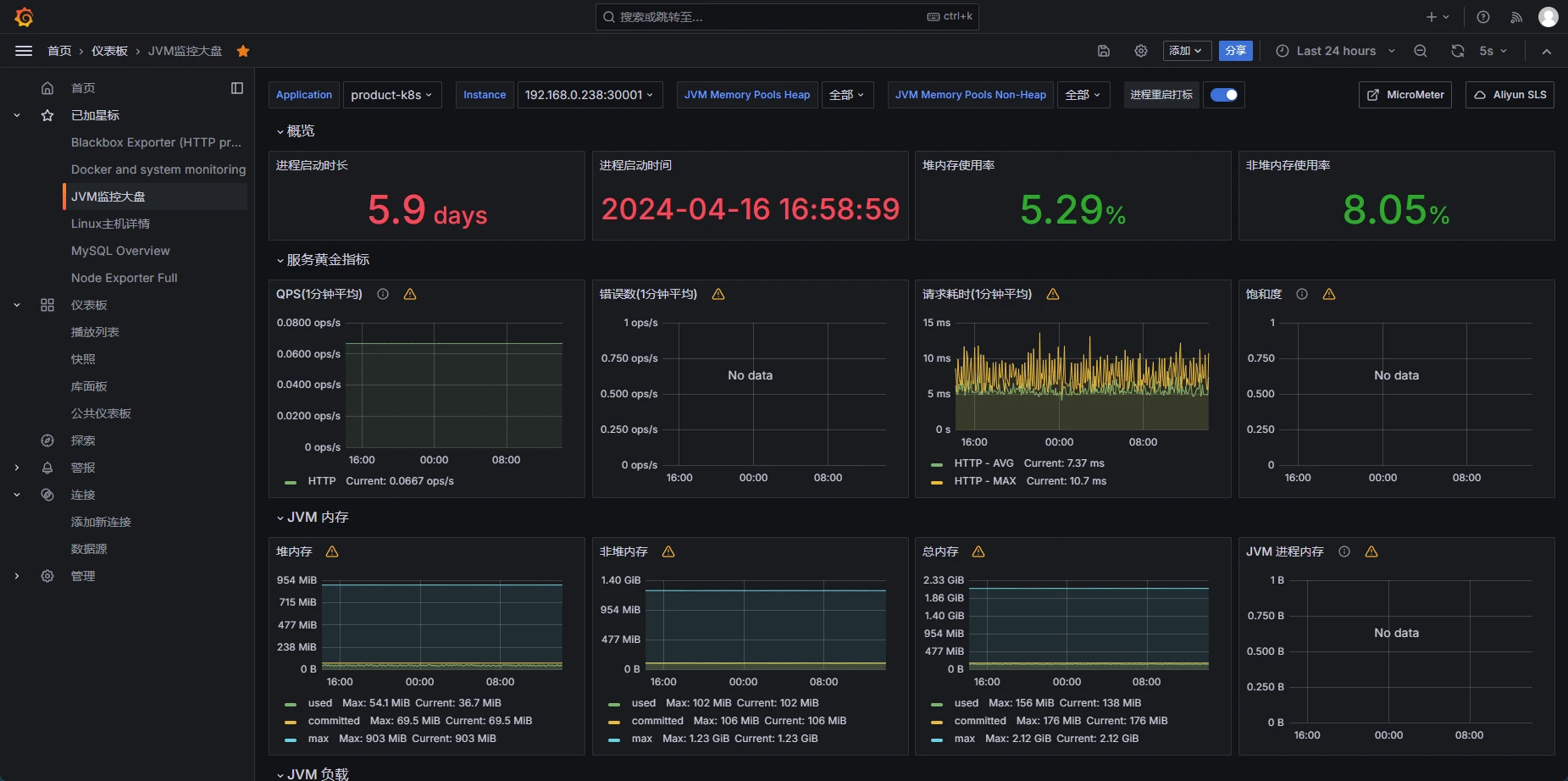Show info icon for 饱和度 panel
1568x781 pixels.
pos(1302,294)
